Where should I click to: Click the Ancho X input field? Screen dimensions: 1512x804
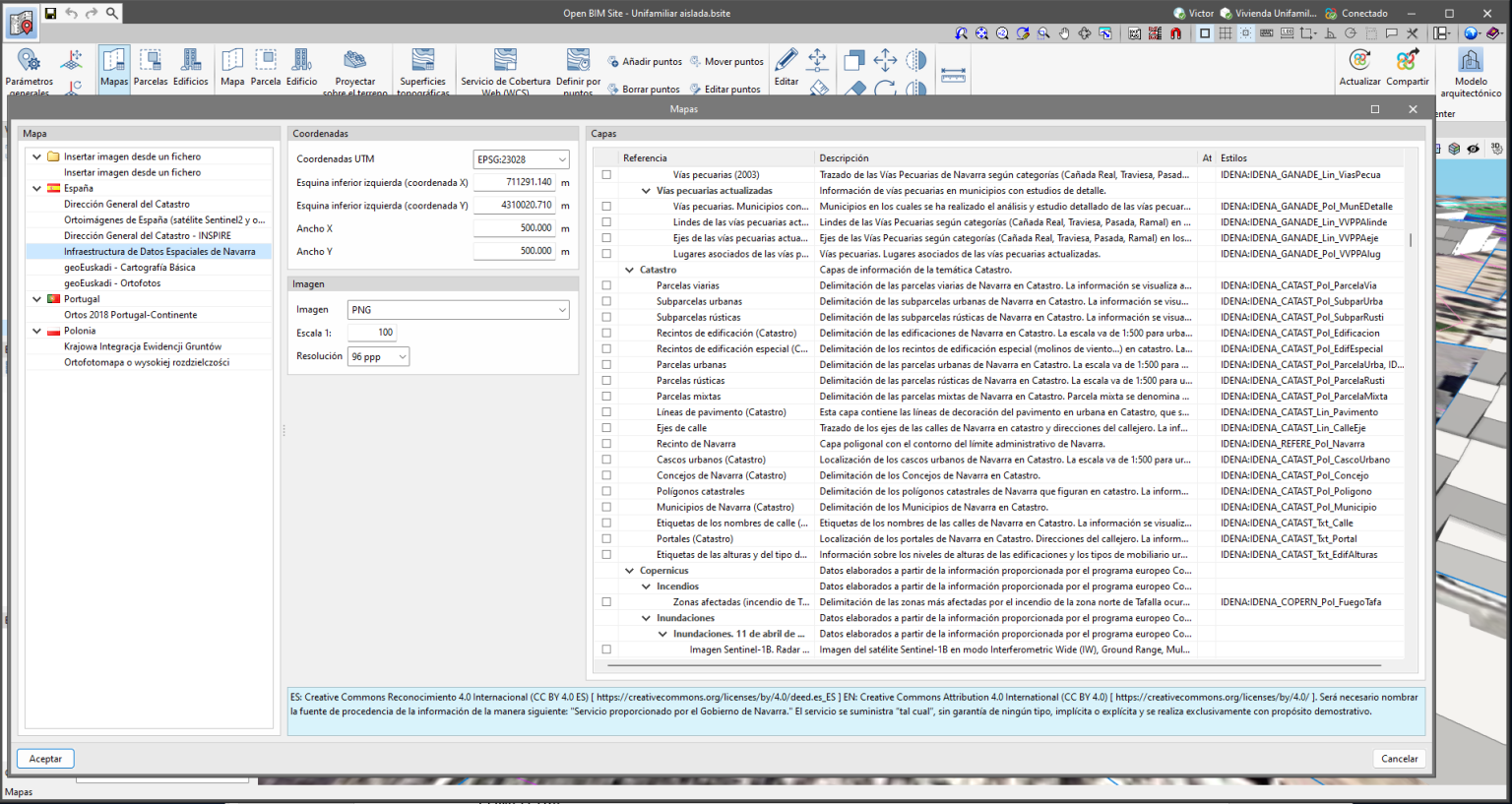515,228
